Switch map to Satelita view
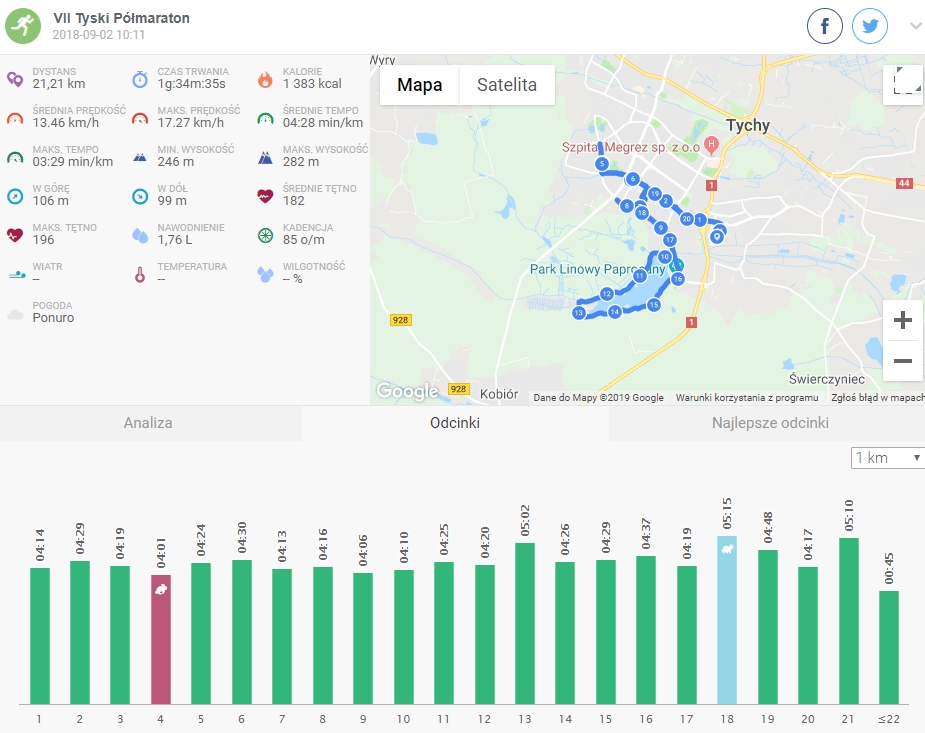This screenshot has width=925, height=733. pyautogui.click(x=506, y=85)
